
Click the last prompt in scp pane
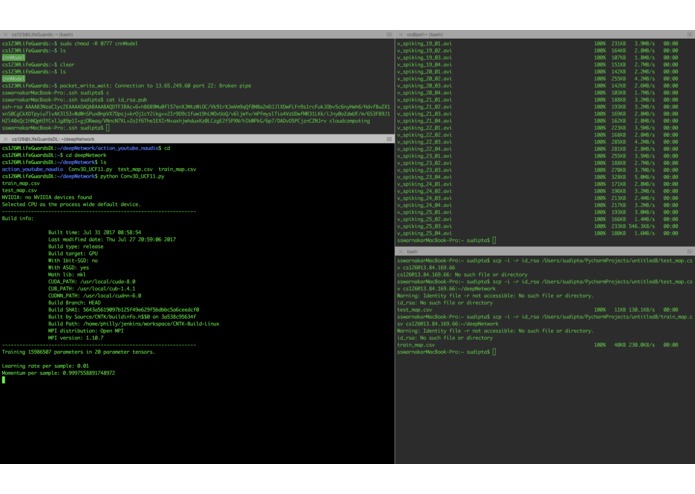[446, 352]
